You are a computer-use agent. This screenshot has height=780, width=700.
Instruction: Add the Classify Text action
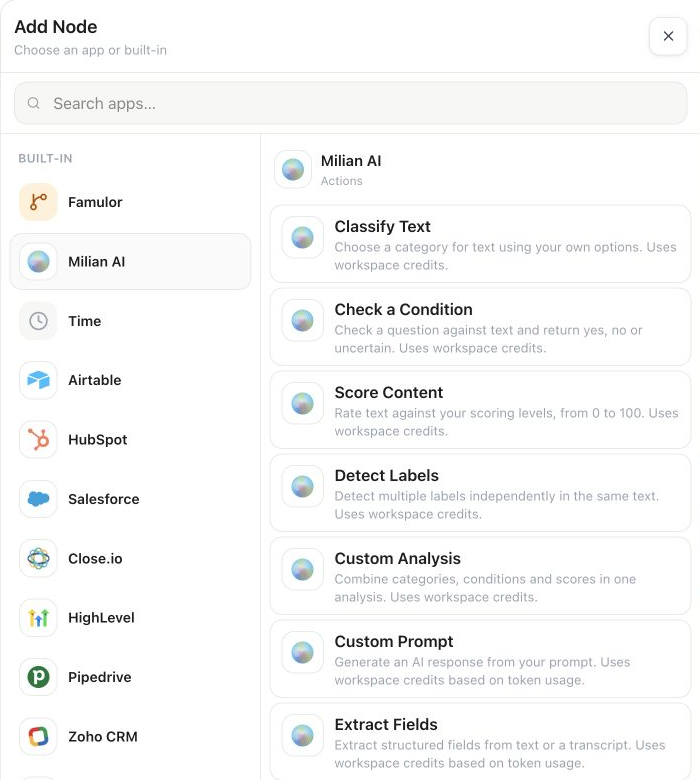pyautogui.click(x=480, y=244)
